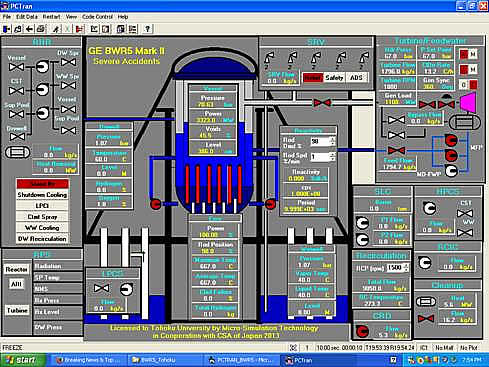The image size is (489, 367).
Task: Start the top RHR pump
Action: (x=42, y=67)
